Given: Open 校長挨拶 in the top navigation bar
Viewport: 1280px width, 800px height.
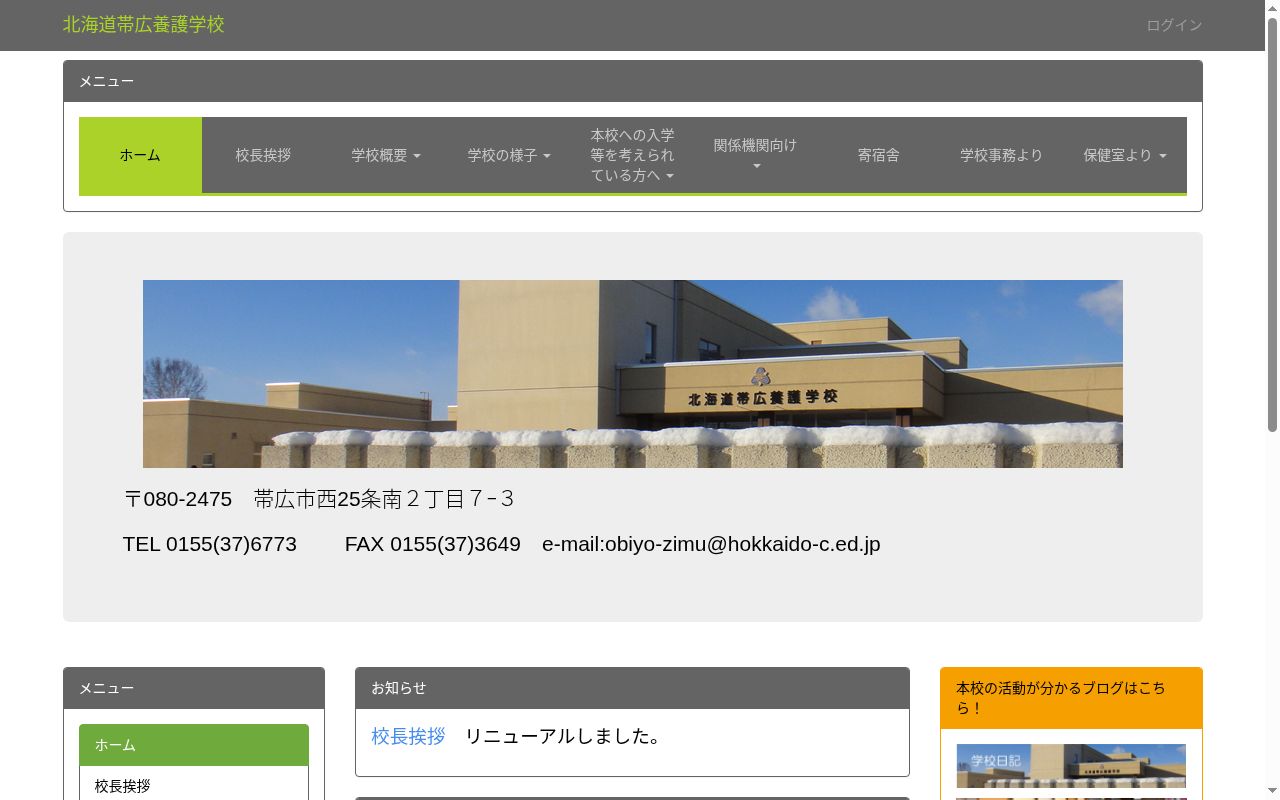Looking at the screenshot, I should click(263, 155).
